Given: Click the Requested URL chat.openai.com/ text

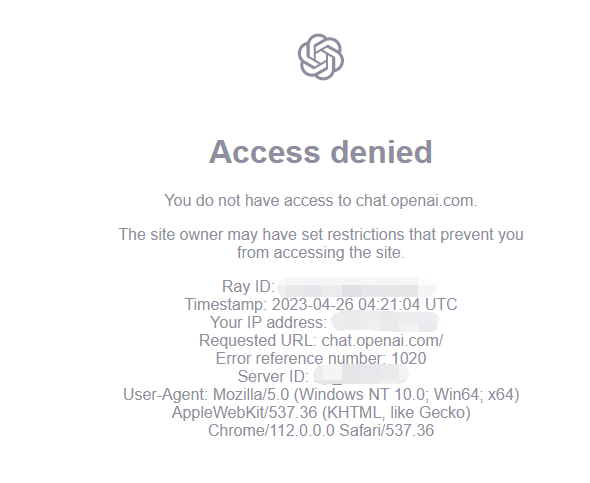Looking at the screenshot, I should coord(321,340).
